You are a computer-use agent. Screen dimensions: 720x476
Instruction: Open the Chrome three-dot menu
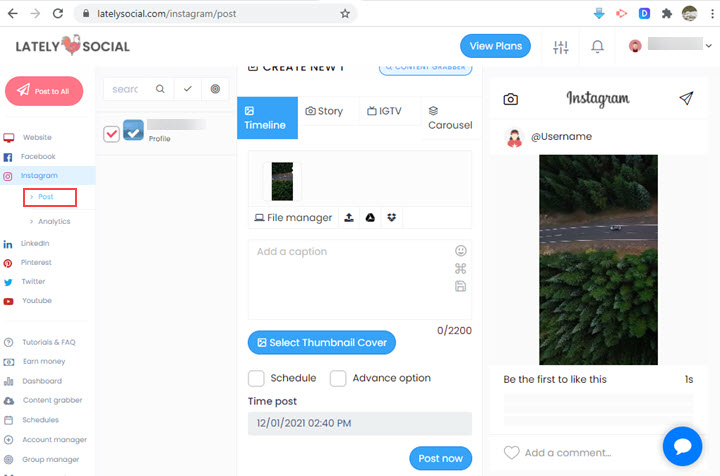pyautogui.click(x=712, y=14)
